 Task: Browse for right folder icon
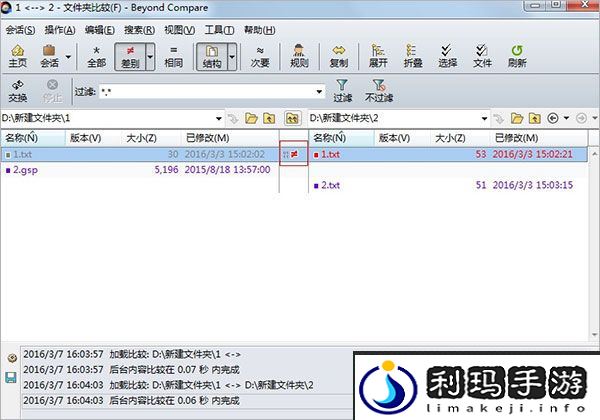pyautogui.click(x=517, y=119)
